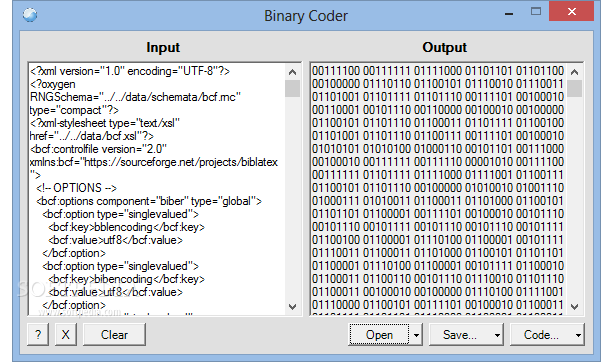
Task: Open help with the ? button
Action: point(38,334)
